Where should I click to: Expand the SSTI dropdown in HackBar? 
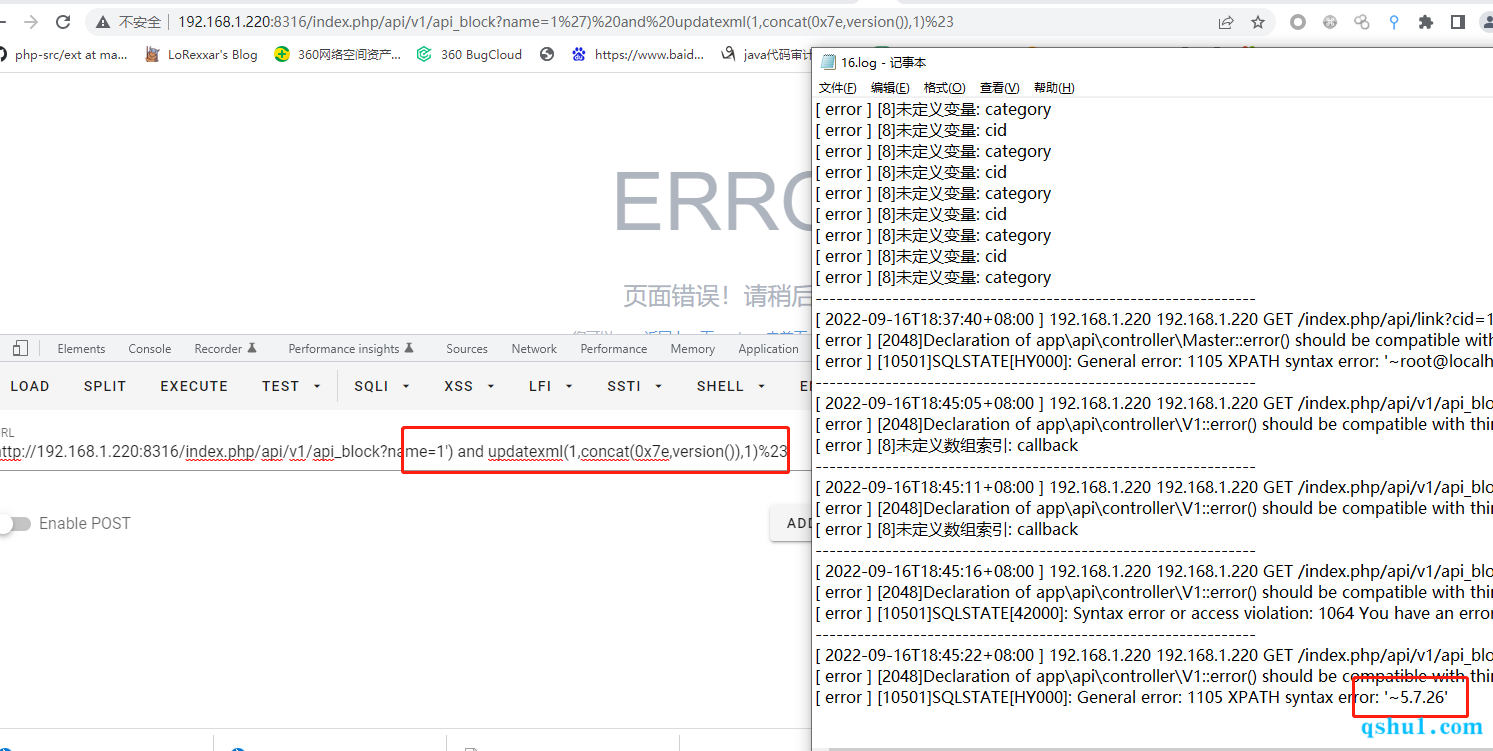click(634, 386)
